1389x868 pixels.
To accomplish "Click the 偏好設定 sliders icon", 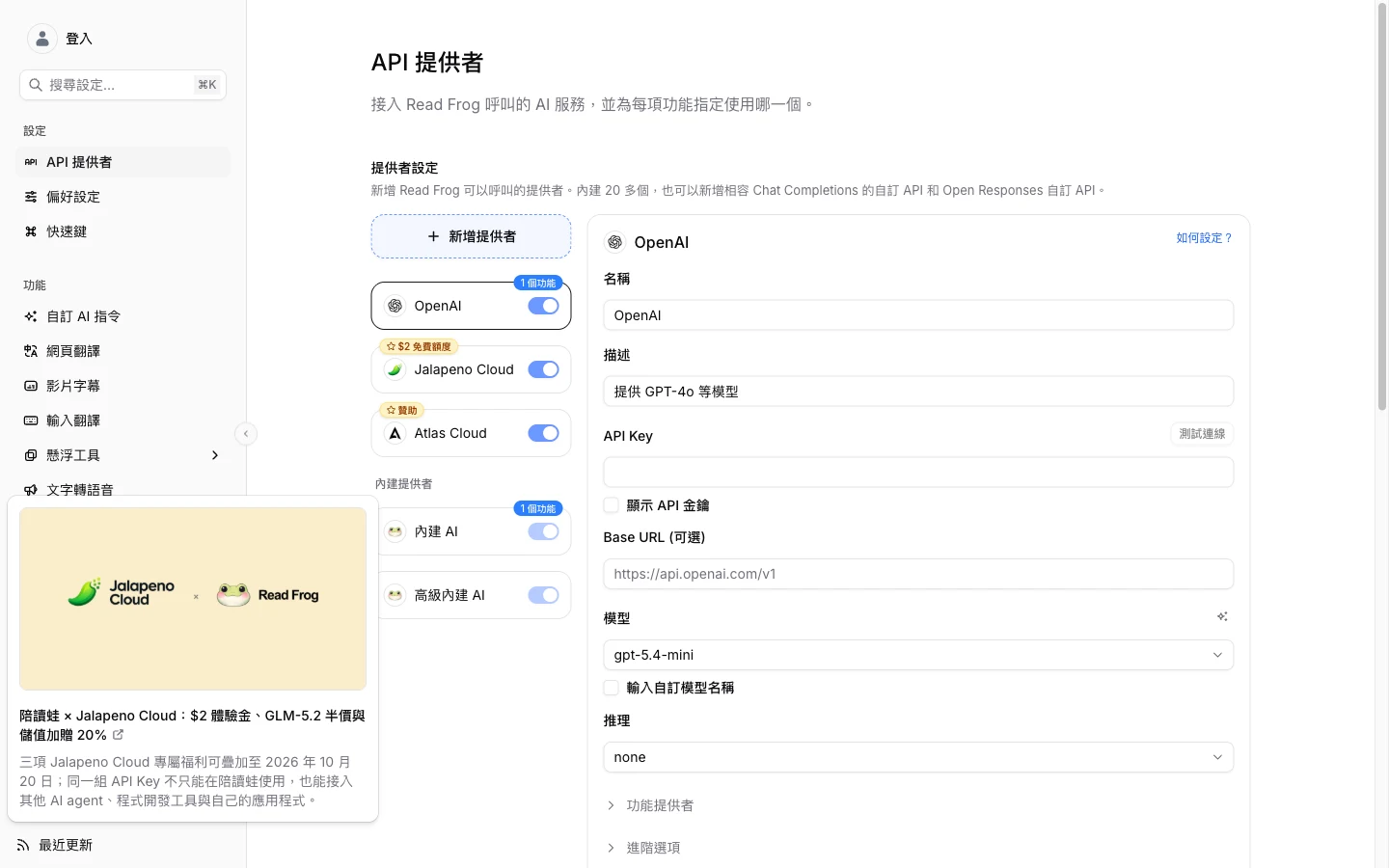I will coord(31,197).
